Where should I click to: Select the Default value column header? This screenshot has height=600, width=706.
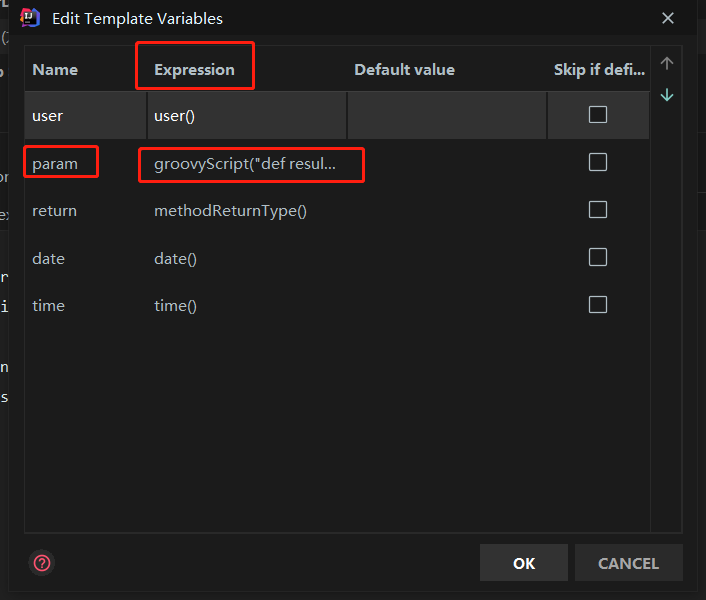[x=404, y=70]
